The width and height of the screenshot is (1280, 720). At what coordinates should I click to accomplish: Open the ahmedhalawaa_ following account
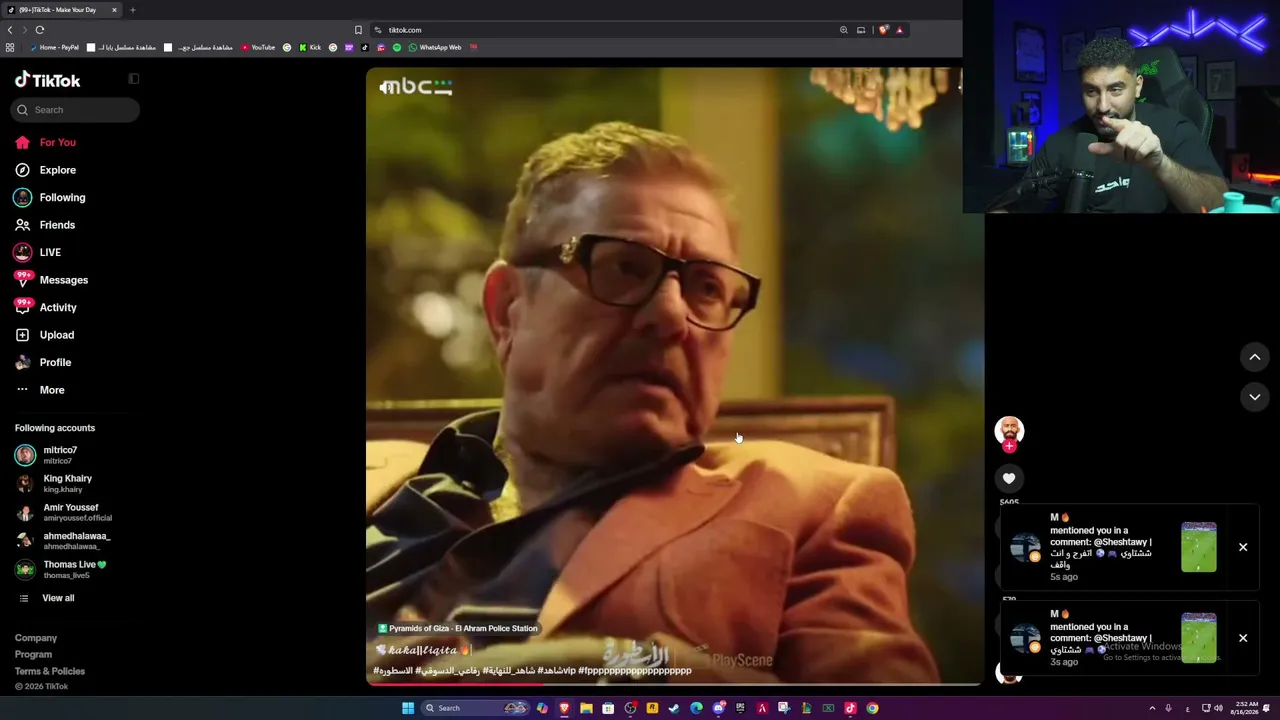point(63,541)
